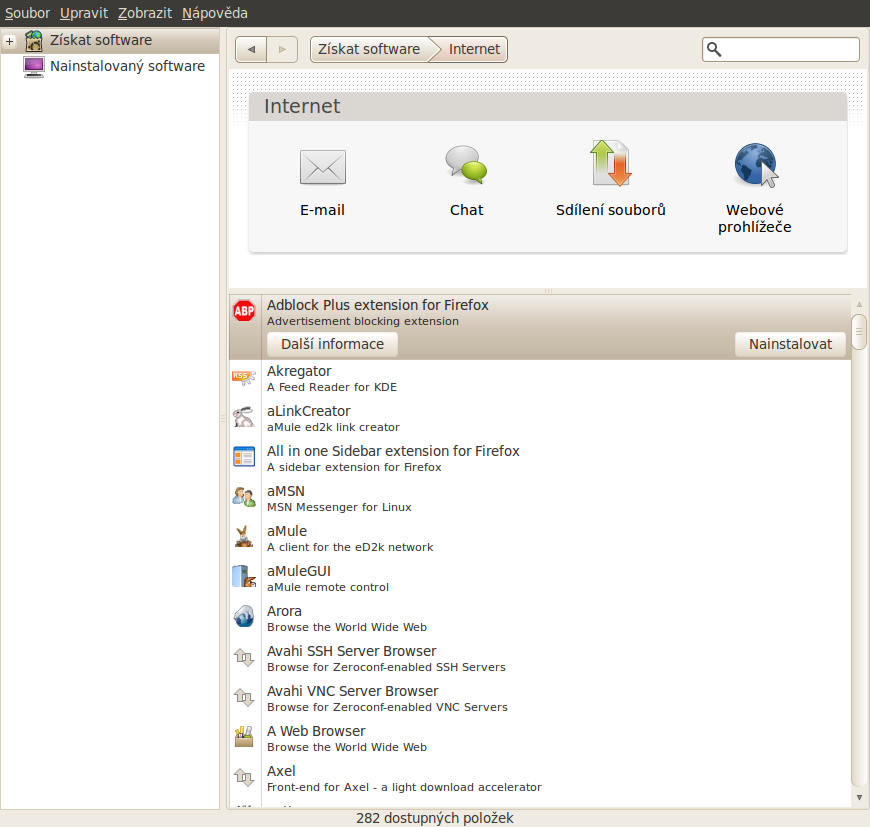Click the A Web Browser icon

(244, 737)
